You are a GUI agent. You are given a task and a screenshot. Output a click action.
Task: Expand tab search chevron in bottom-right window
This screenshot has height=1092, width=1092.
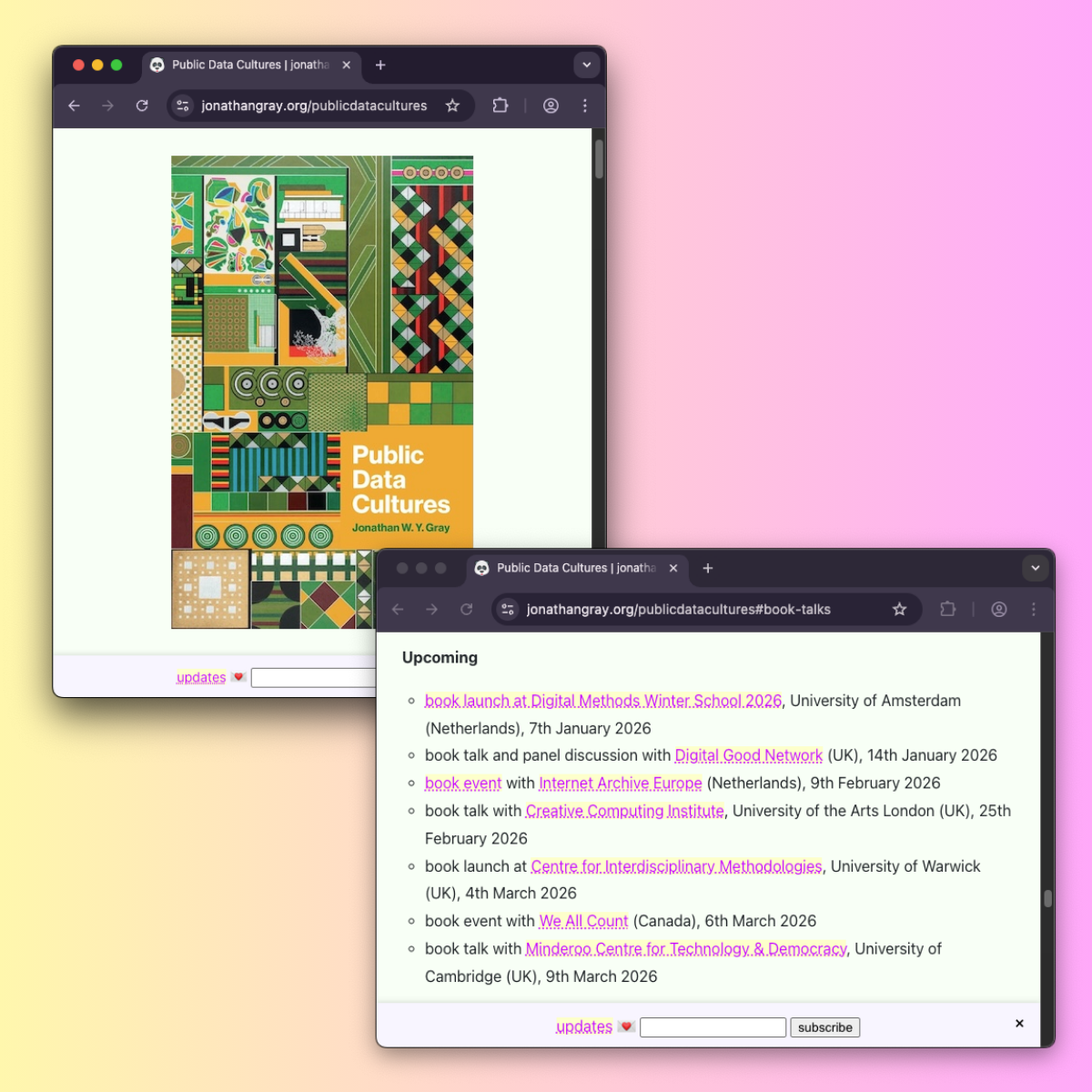click(1035, 568)
